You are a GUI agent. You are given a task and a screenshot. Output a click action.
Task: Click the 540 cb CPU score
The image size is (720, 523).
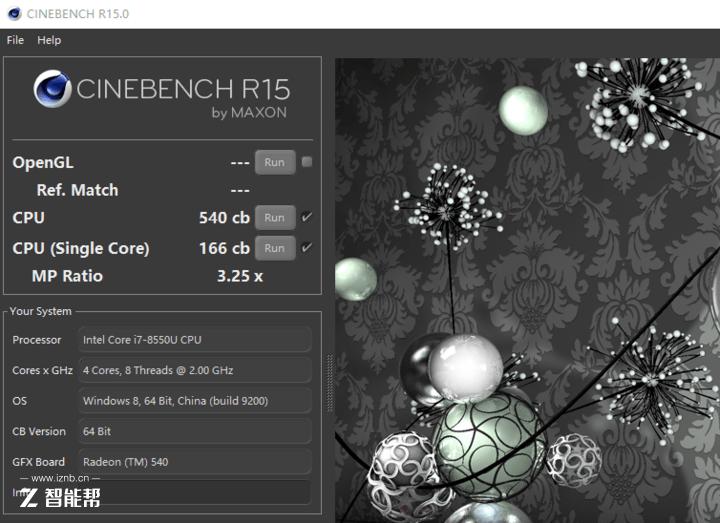tap(224, 218)
